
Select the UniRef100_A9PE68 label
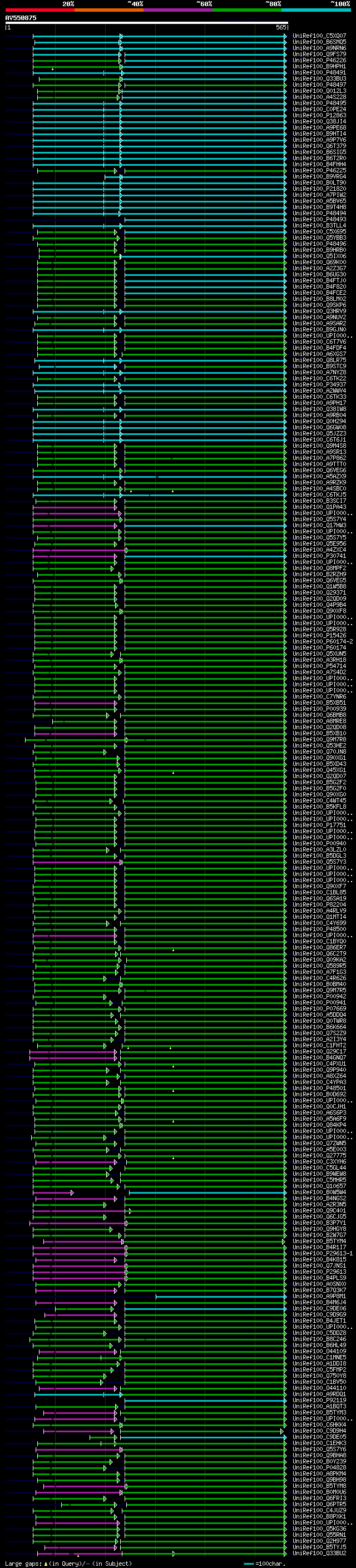pos(319,128)
